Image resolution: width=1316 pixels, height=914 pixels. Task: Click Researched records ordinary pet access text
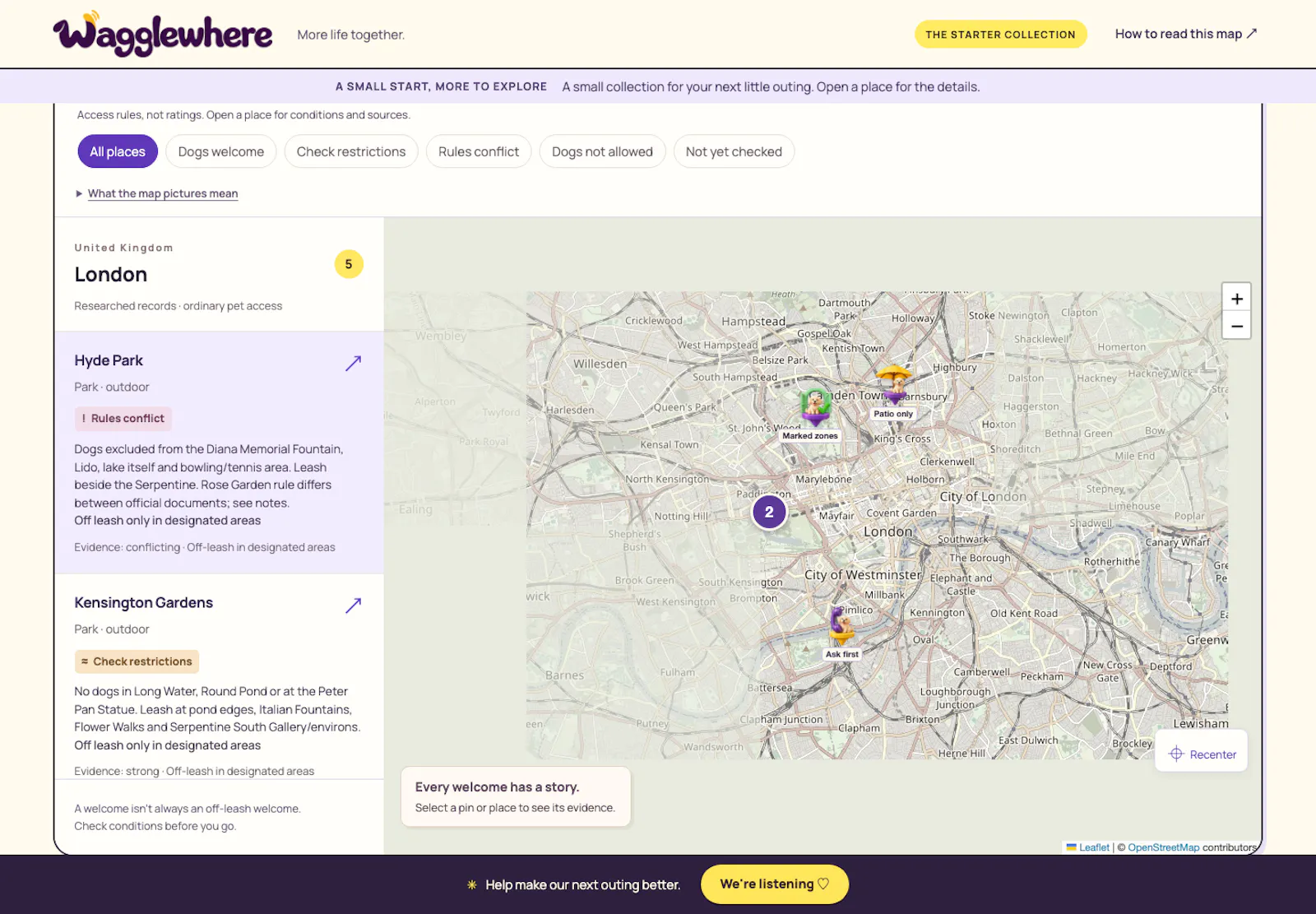178,306
